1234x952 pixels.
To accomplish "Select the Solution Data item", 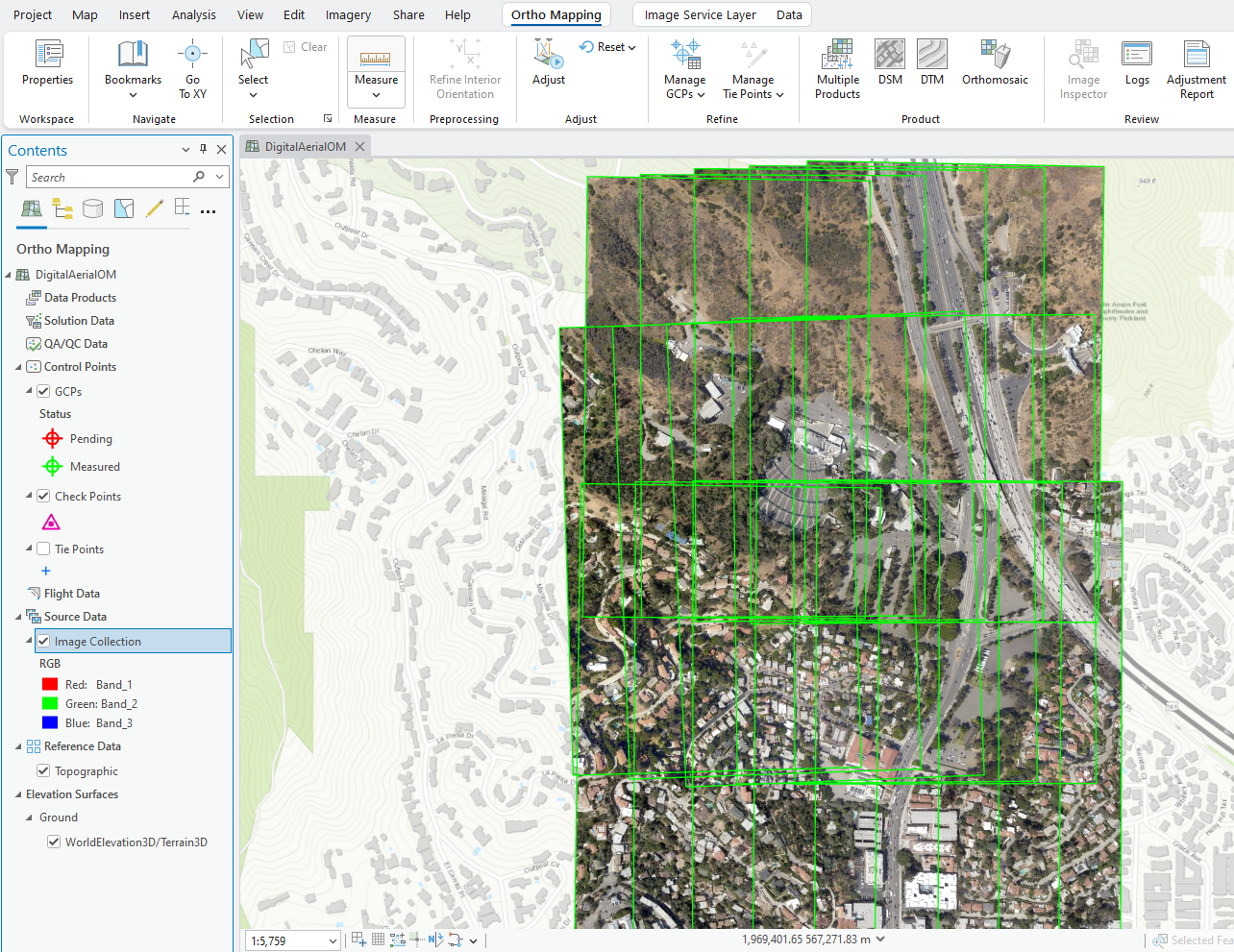I will pyautogui.click(x=79, y=321).
